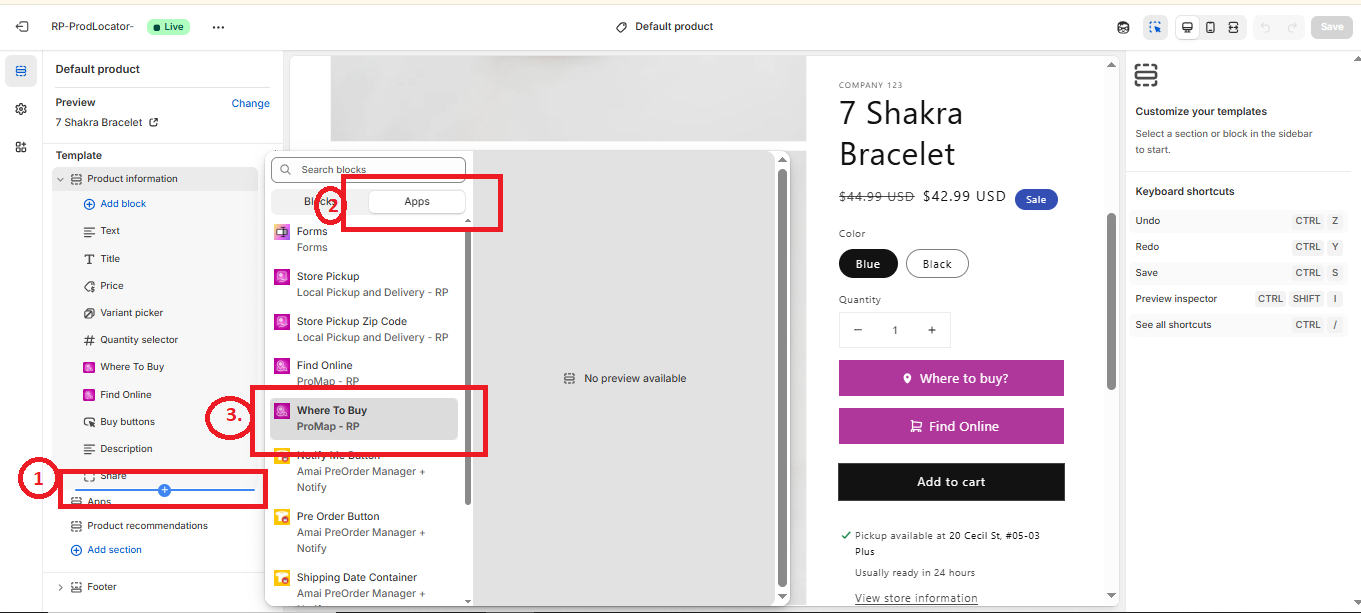This screenshot has width=1361, height=613.
Task: Switch to mobile preview icon
Action: click(1210, 27)
